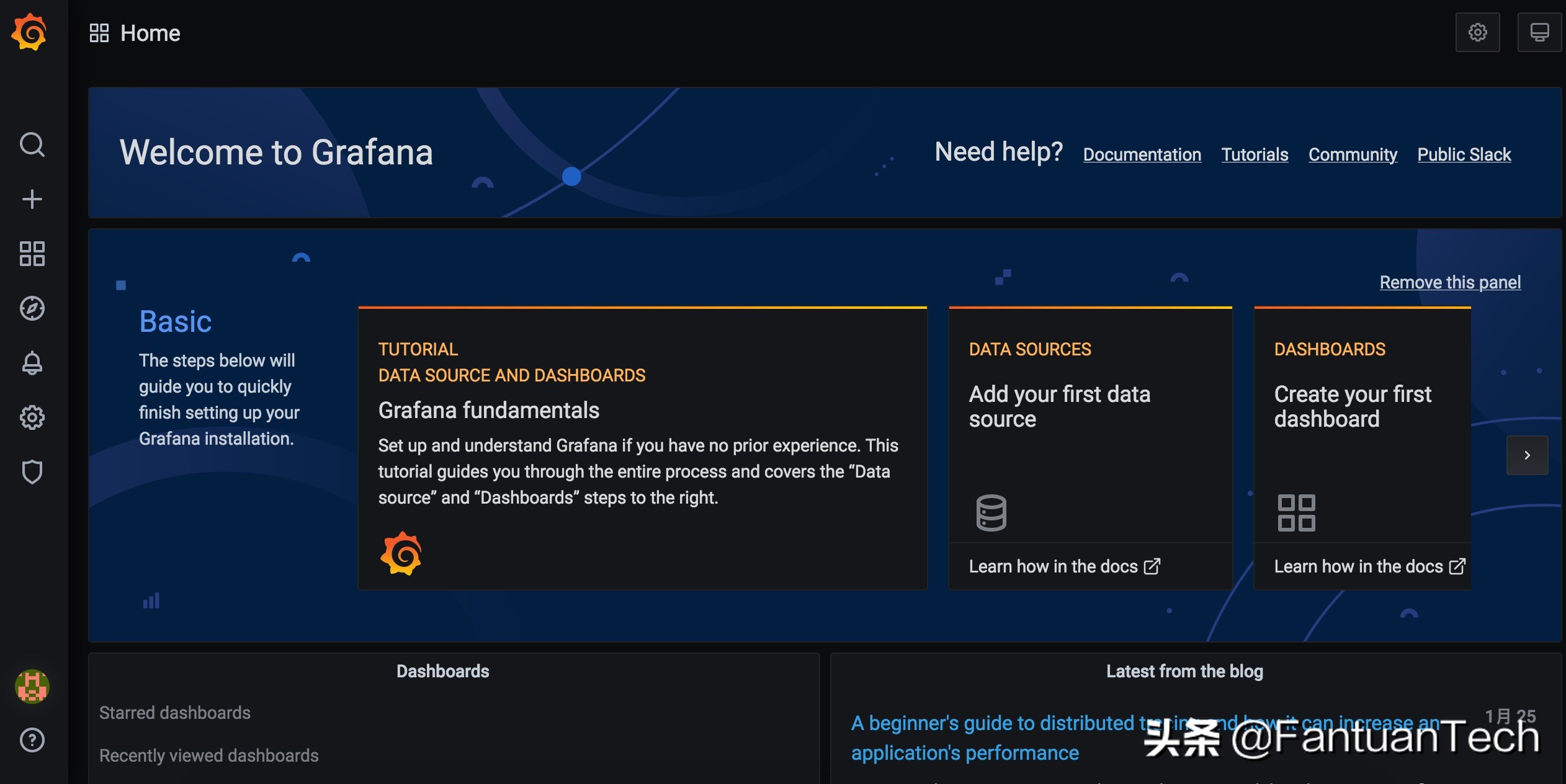Open the Tutorials link
The height and width of the screenshot is (784, 1566).
[x=1255, y=154]
